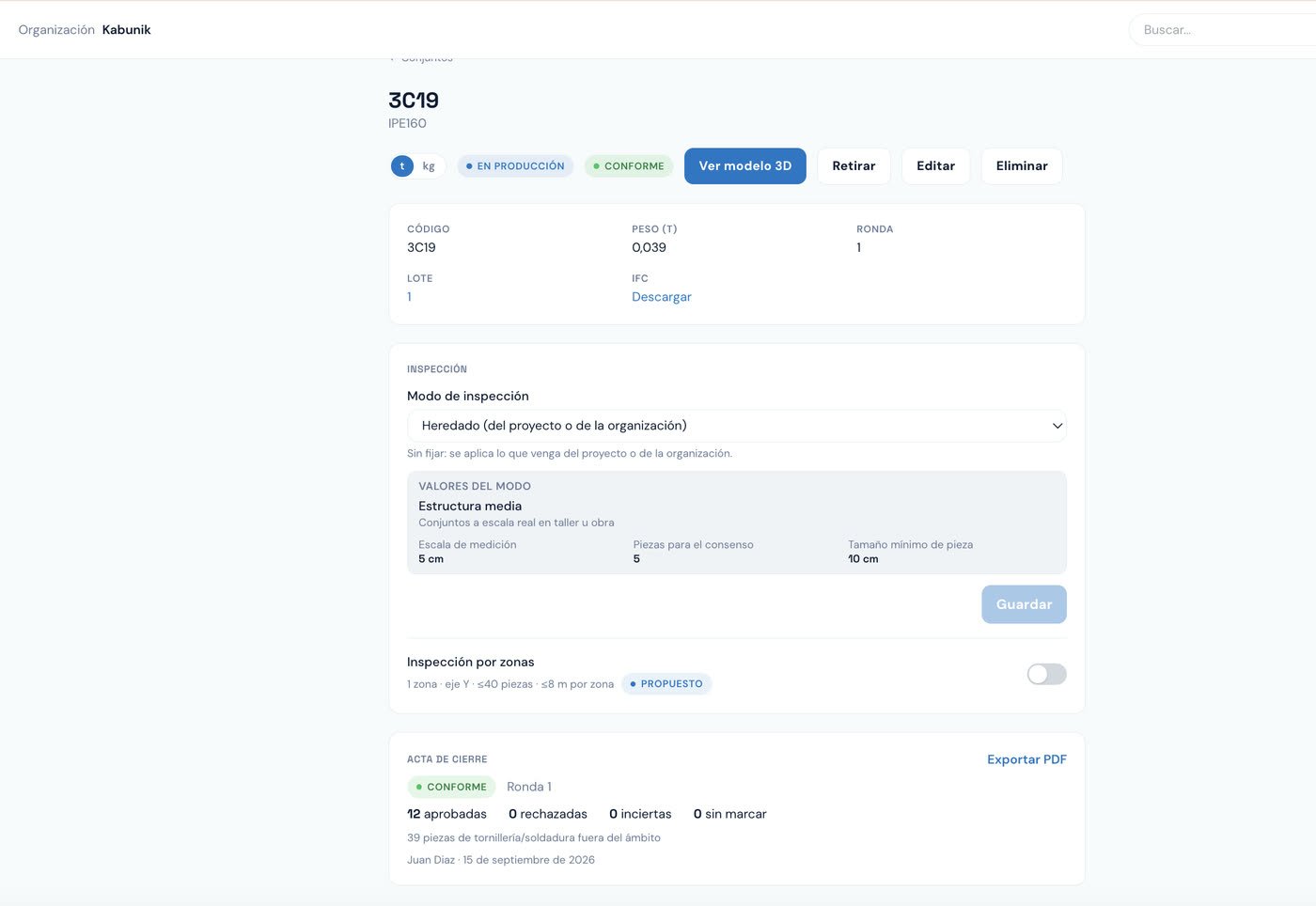
Task: Switch weight unit to tonnes (t)
Action: 402,166
